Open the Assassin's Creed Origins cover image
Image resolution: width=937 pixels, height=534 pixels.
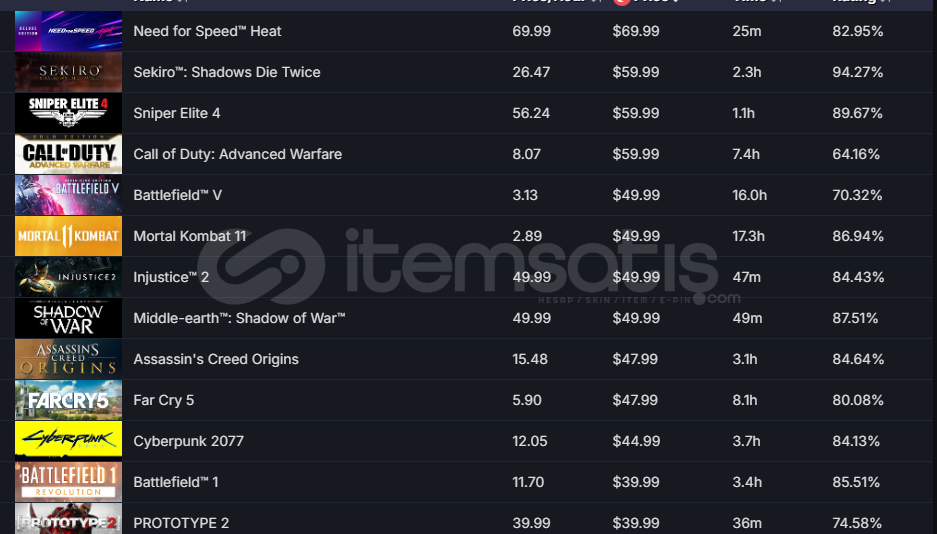(68, 359)
